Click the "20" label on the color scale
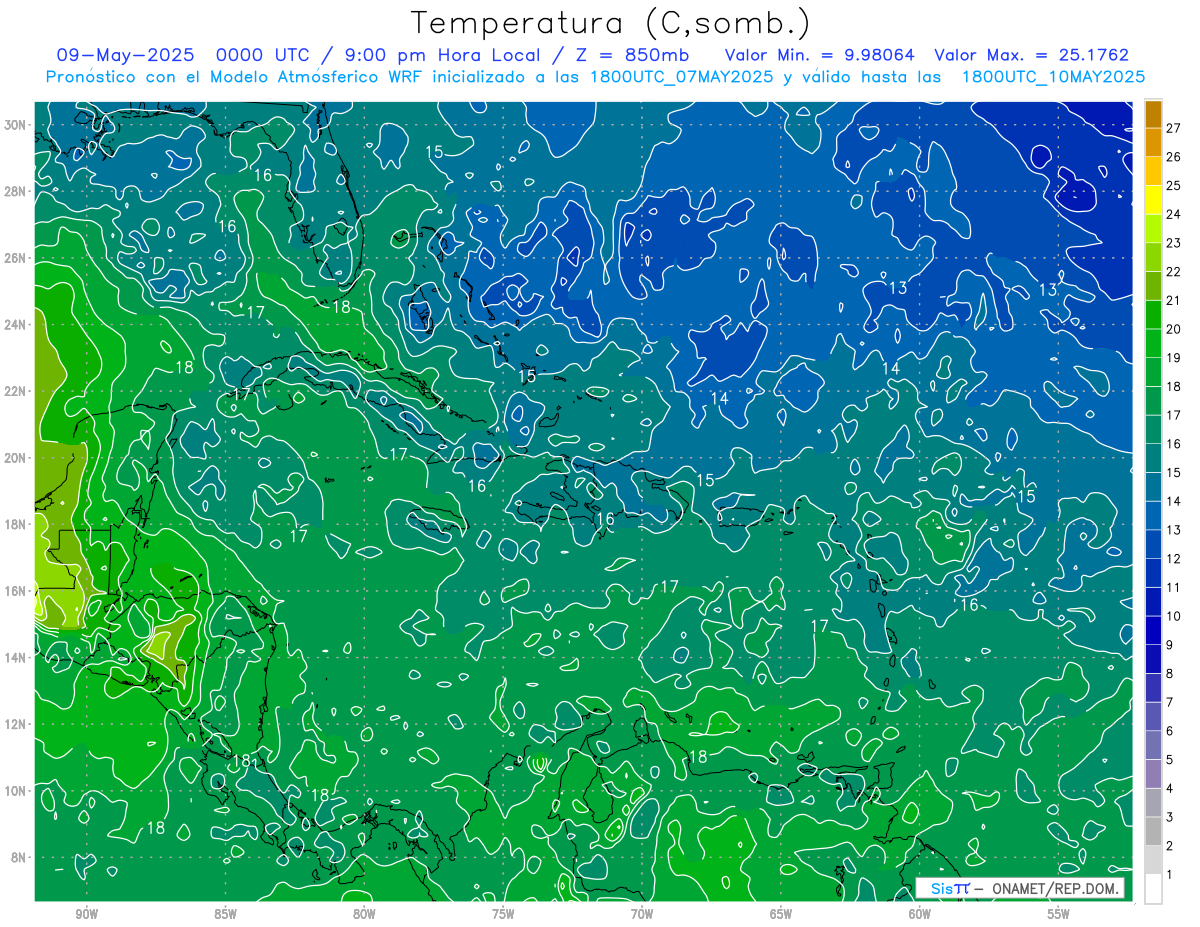Viewport: 1200px width, 927px height. [1173, 329]
